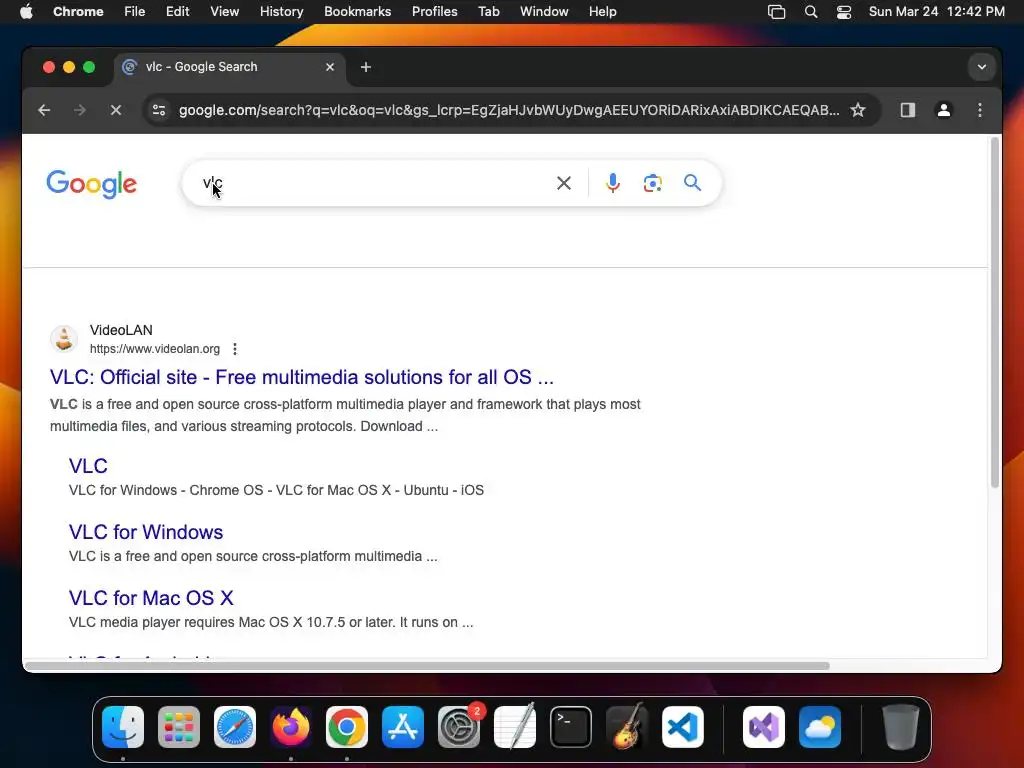Open the Bookmarks menu

tap(357, 12)
